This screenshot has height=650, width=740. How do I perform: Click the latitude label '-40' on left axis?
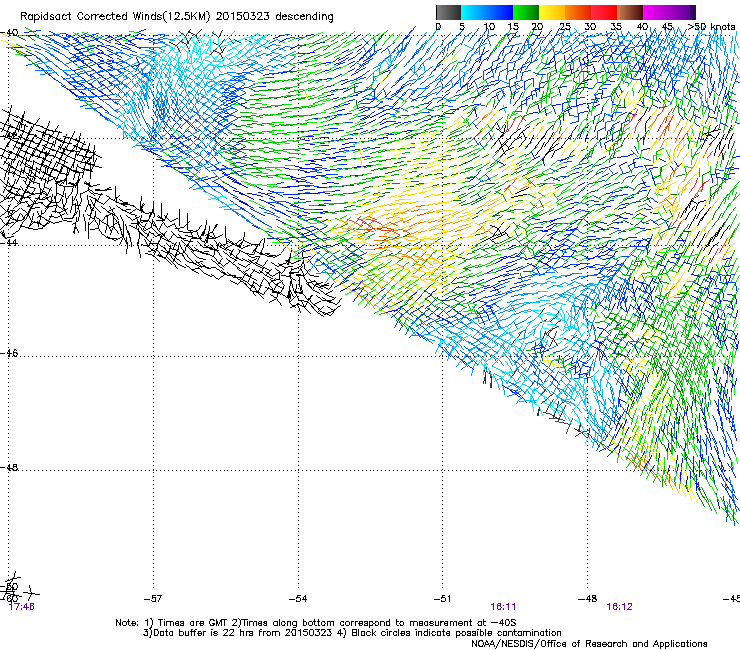(9, 33)
